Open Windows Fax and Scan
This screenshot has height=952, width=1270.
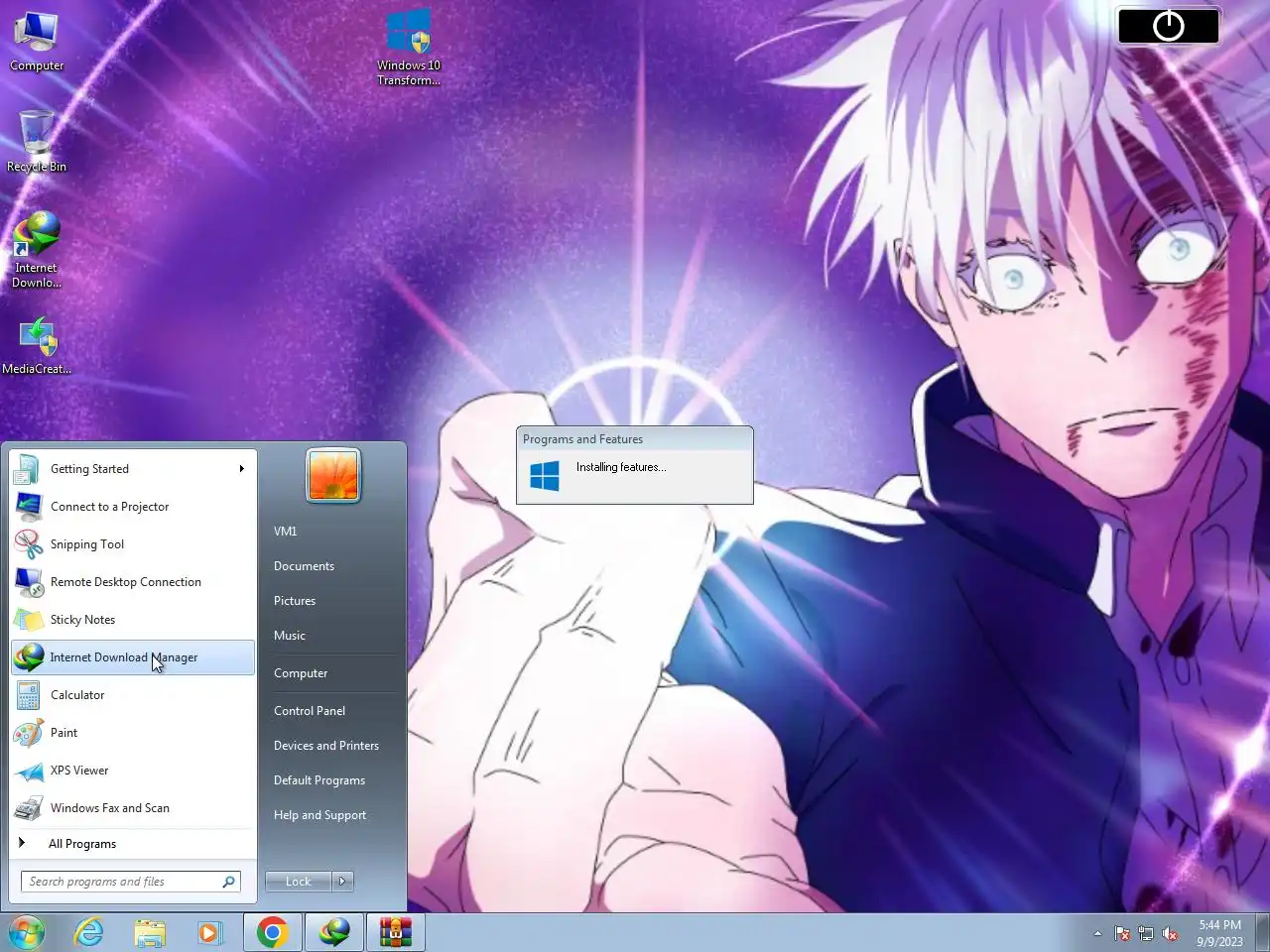(x=132, y=808)
